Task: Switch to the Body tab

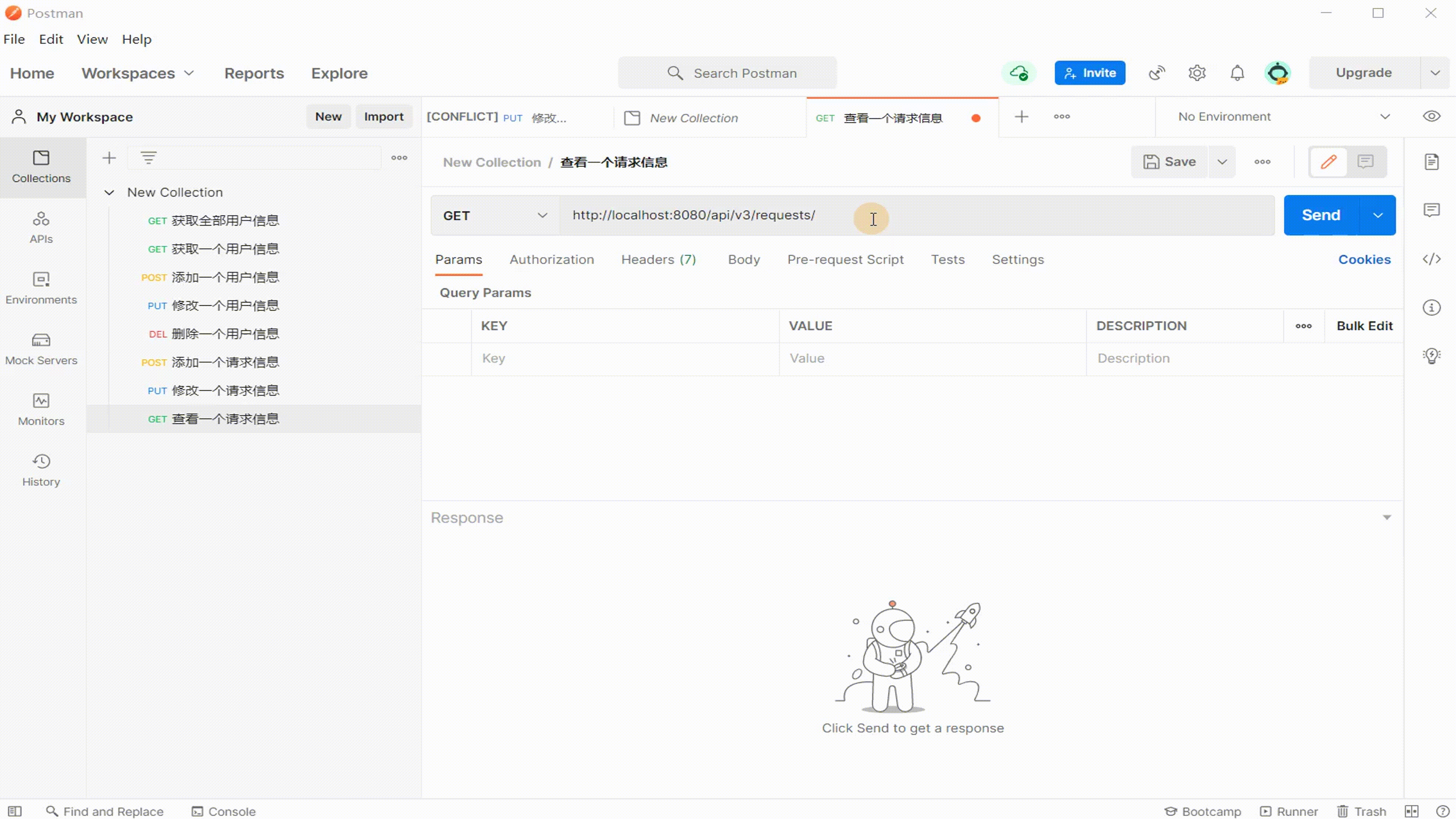Action: pyautogui.click(x=744, y=259)
